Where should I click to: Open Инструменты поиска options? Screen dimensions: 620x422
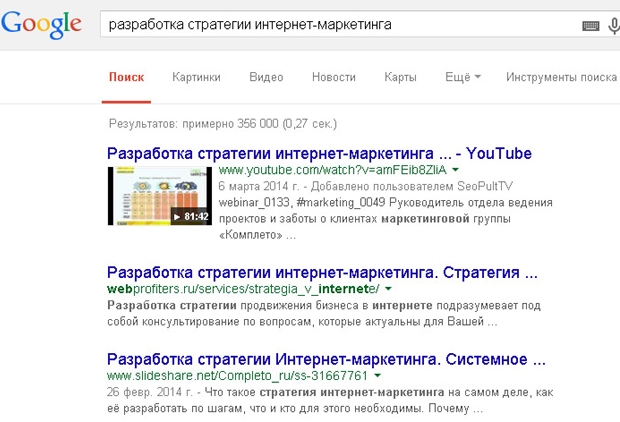point(561,77)
